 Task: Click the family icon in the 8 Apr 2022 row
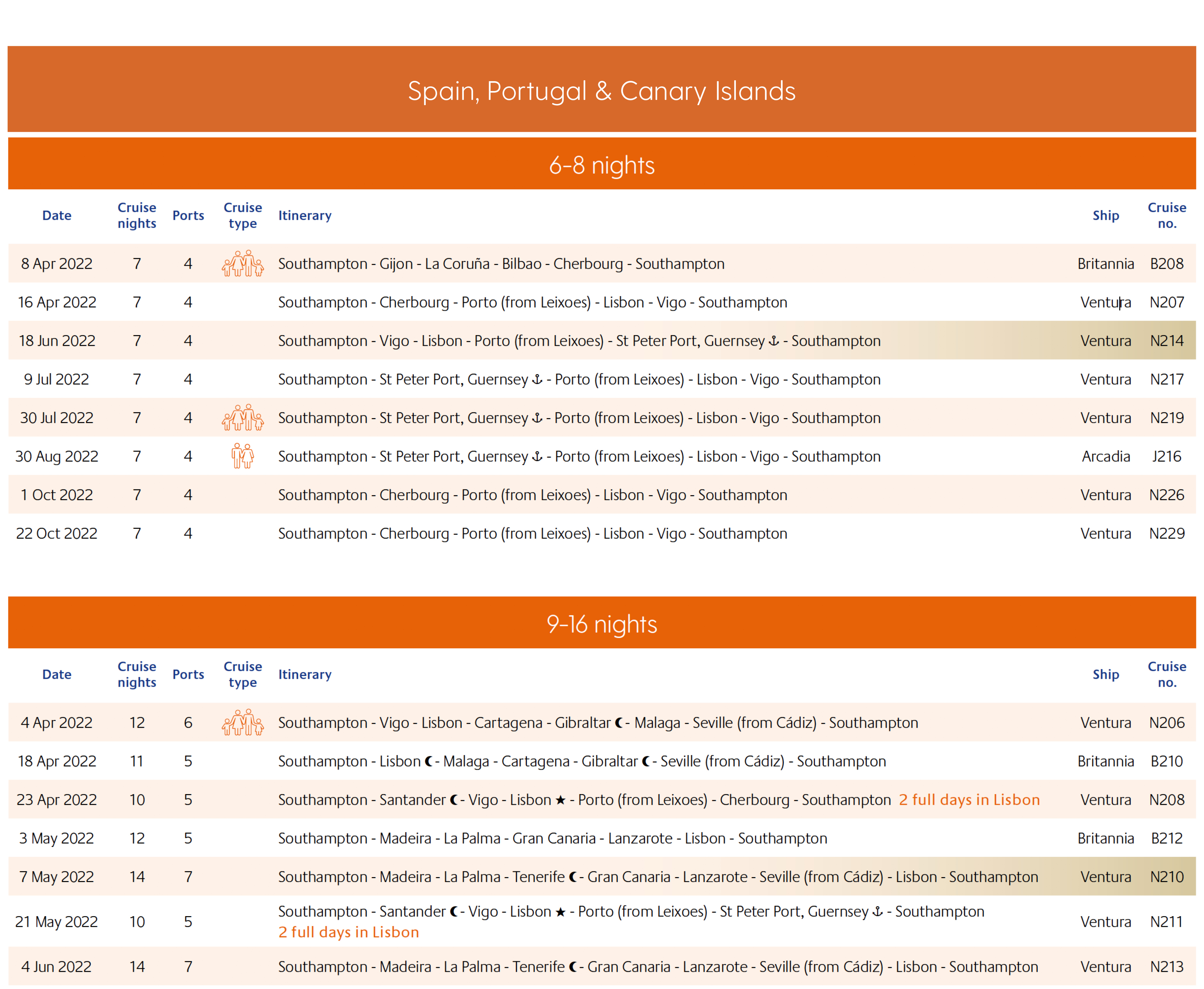[243, 263]
